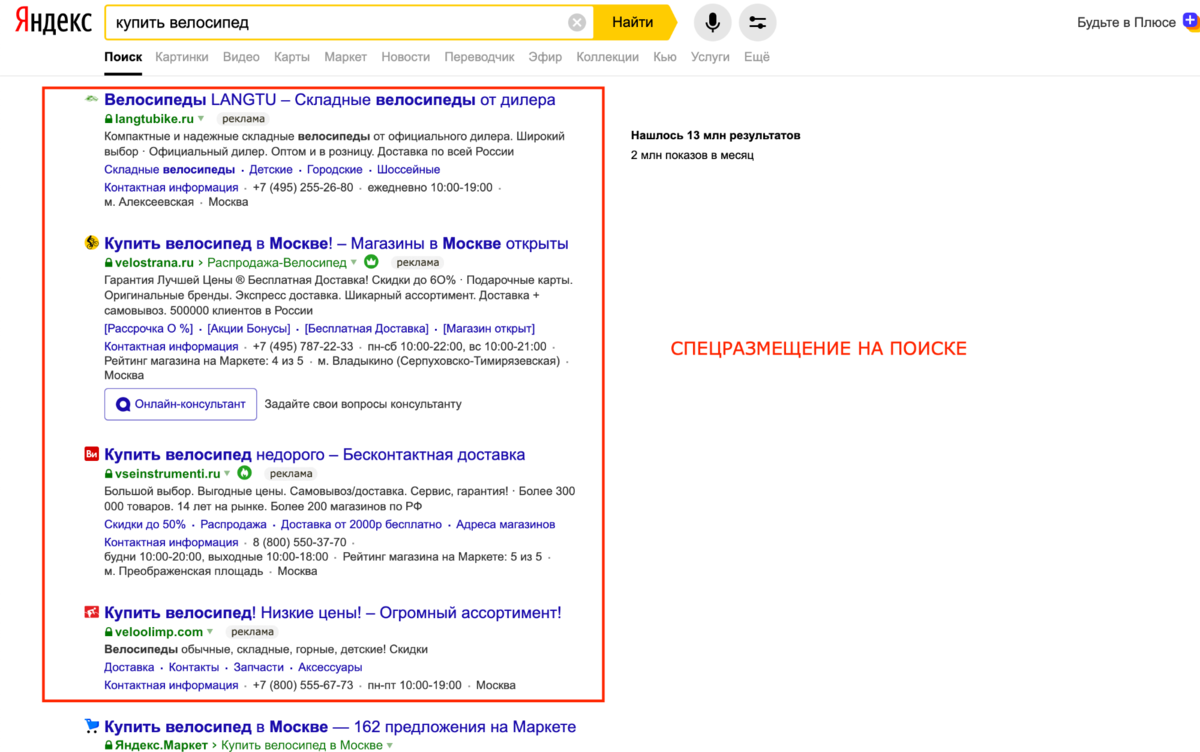Expand the arrow next to veloolimp.com
The height and width of the screenshot is (752, 1200).
[210, 632]
